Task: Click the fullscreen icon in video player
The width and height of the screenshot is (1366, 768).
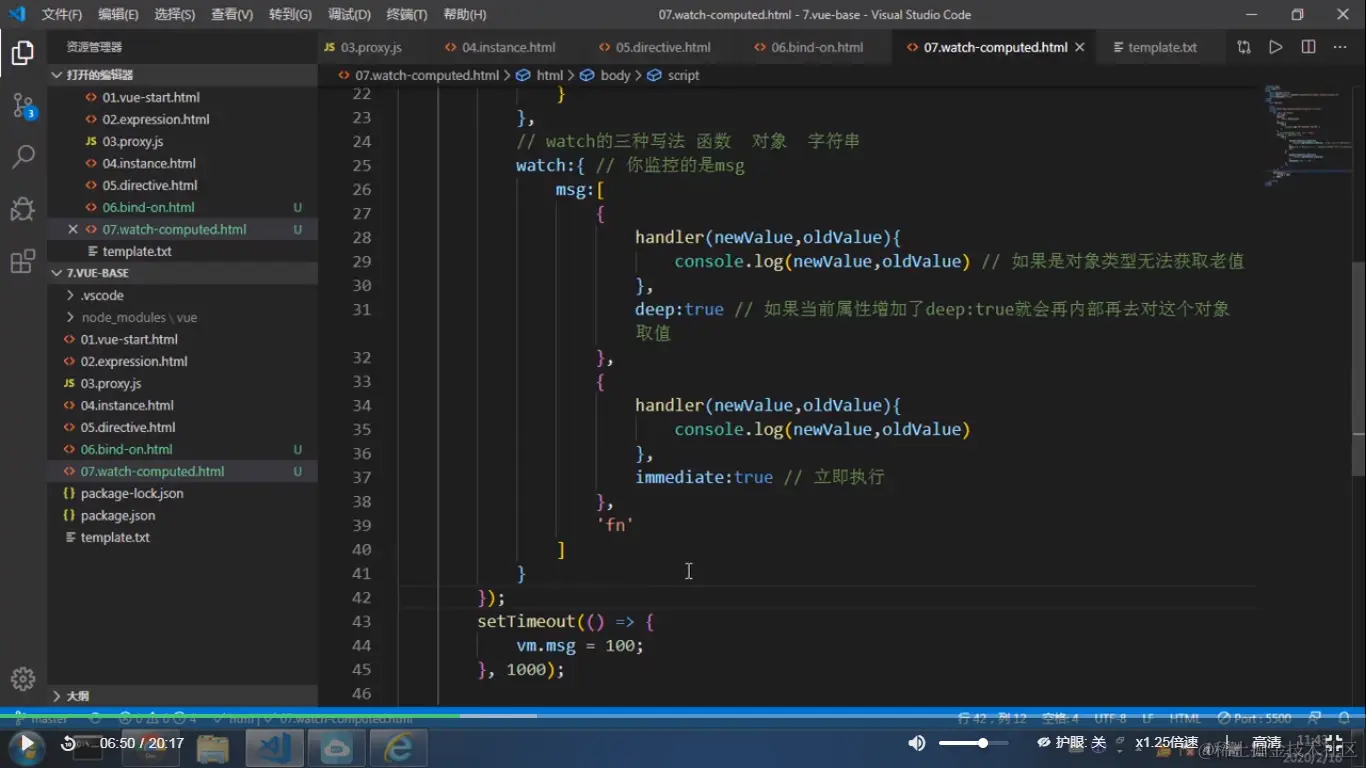Action: tap(1333, 743)
